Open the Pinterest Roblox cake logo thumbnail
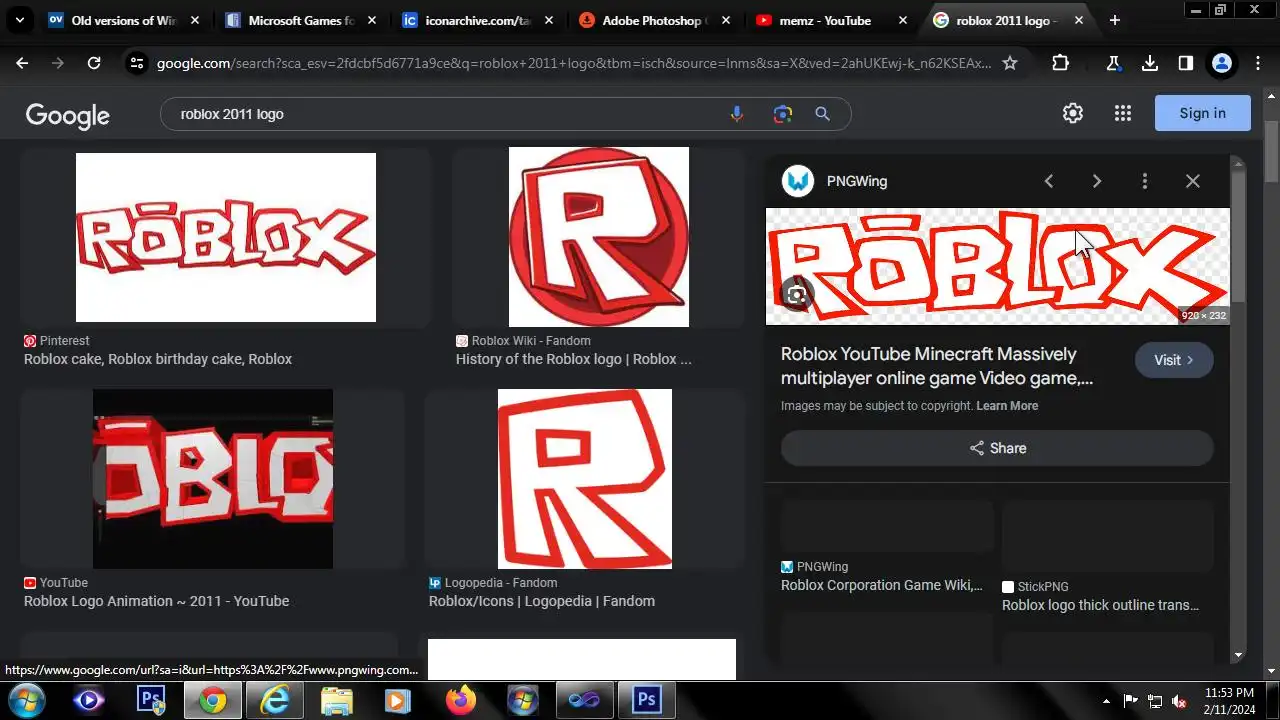Image resolution: width=1280 pixels, height=720 pixels. [226, 237]
